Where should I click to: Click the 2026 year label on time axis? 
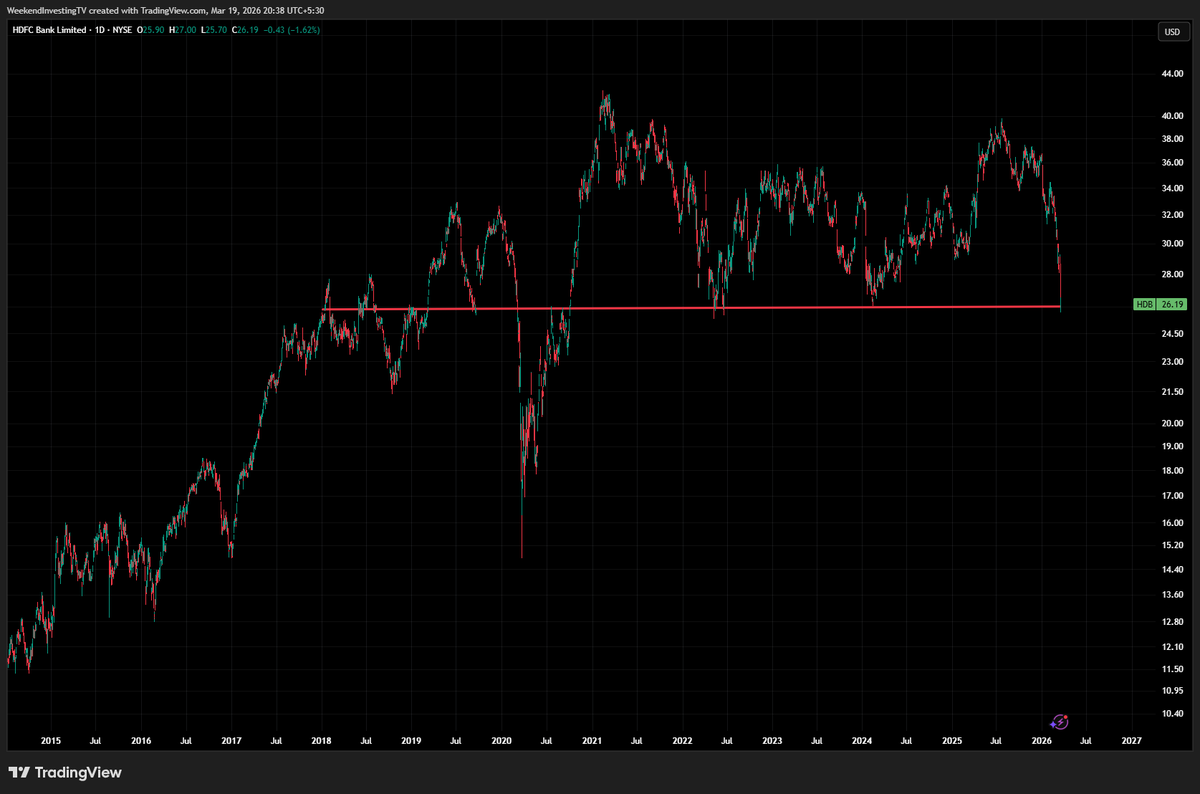[x=1041, y=741]
